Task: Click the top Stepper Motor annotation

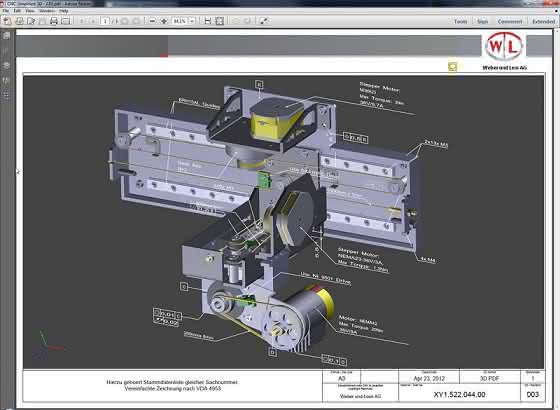Action: pyautogui.click(x=382, y=96)
